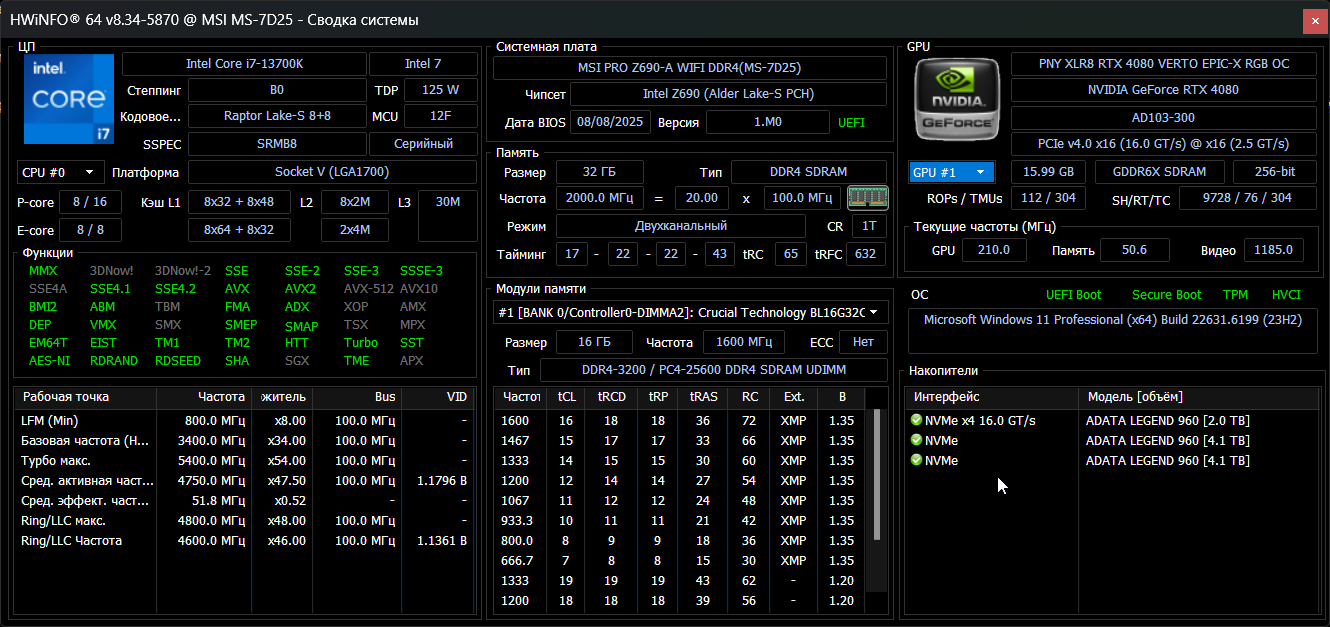1330x627 pixels.
Task: Click the Raptor Lake-S 8+8 codename field
Action: click(x=277, y=116)
